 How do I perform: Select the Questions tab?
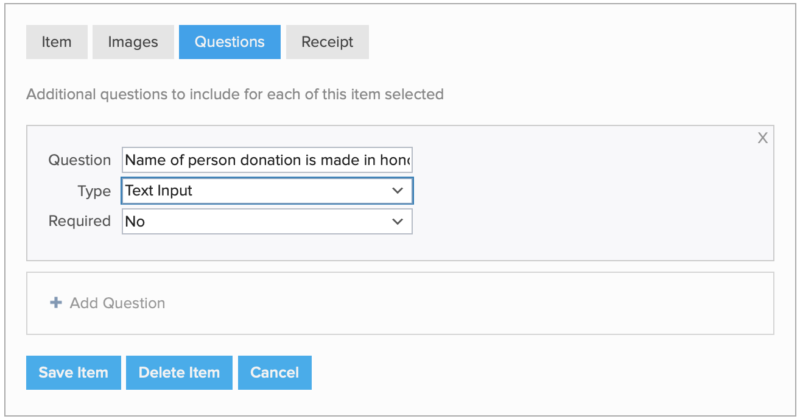[230, 42]
